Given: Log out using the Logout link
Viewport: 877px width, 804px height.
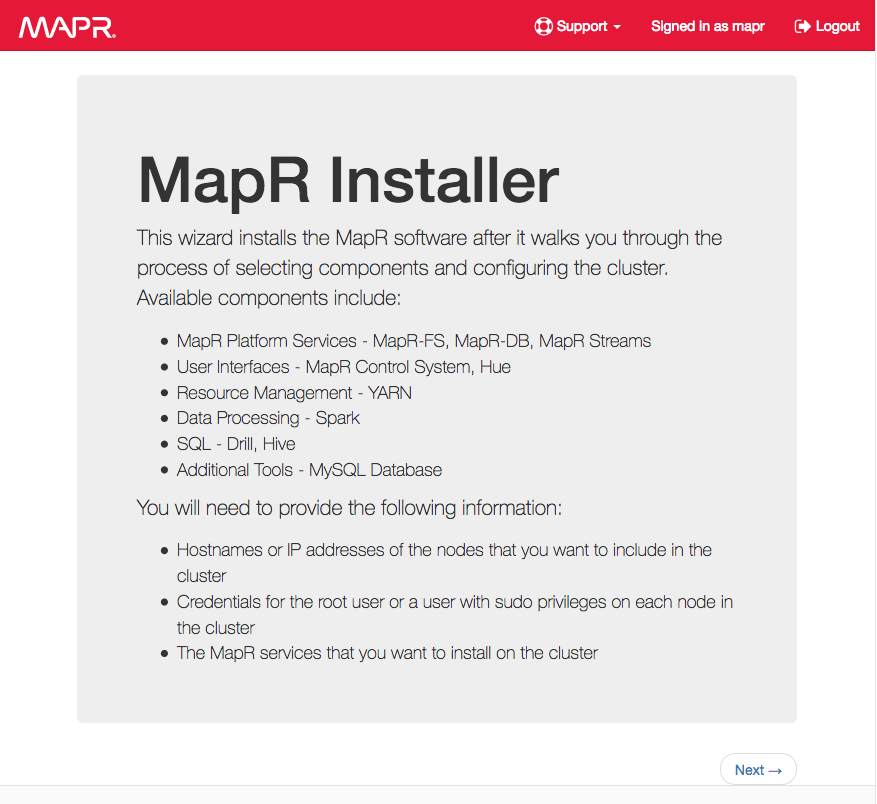Looking at the screenshot, I should tap(827, 26).
